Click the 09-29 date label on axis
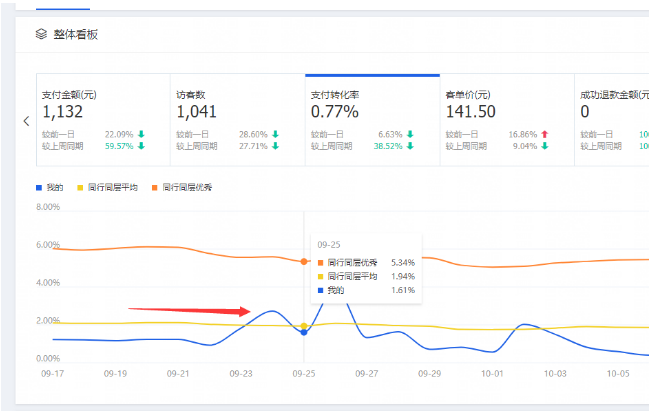 click(429, 373)
